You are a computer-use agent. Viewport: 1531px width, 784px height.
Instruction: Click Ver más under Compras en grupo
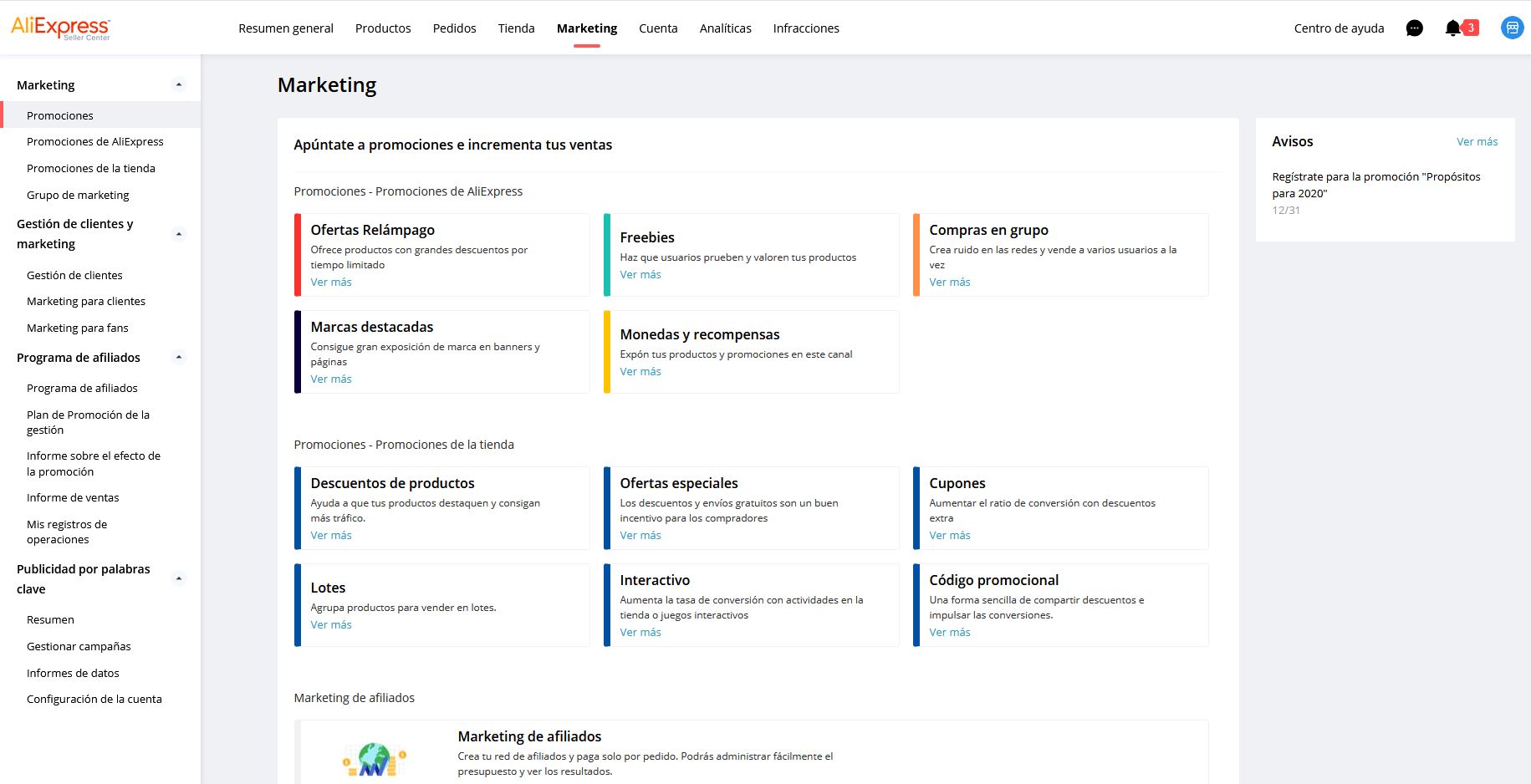[x=950, y=283]
